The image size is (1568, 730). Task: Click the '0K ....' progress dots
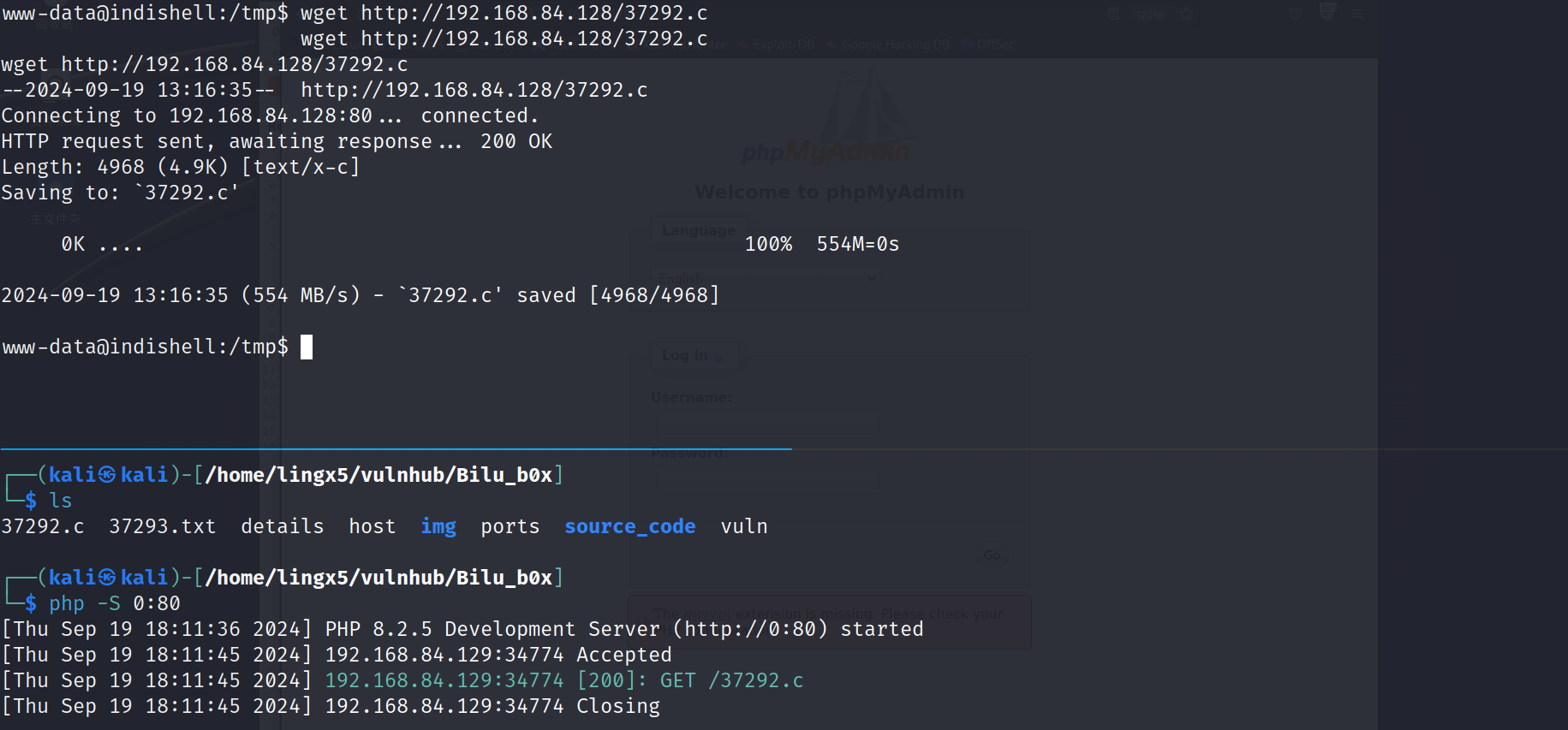pos(102,244)
